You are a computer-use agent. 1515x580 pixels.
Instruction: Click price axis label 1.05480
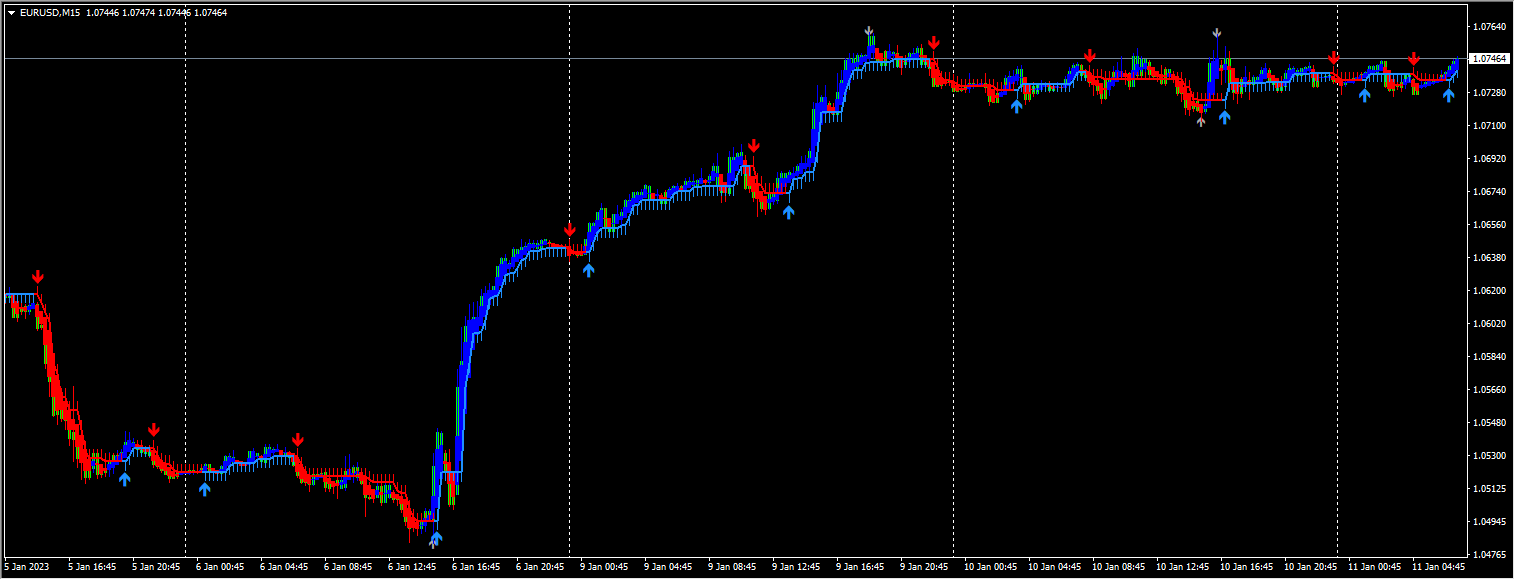click(1490, 423)
